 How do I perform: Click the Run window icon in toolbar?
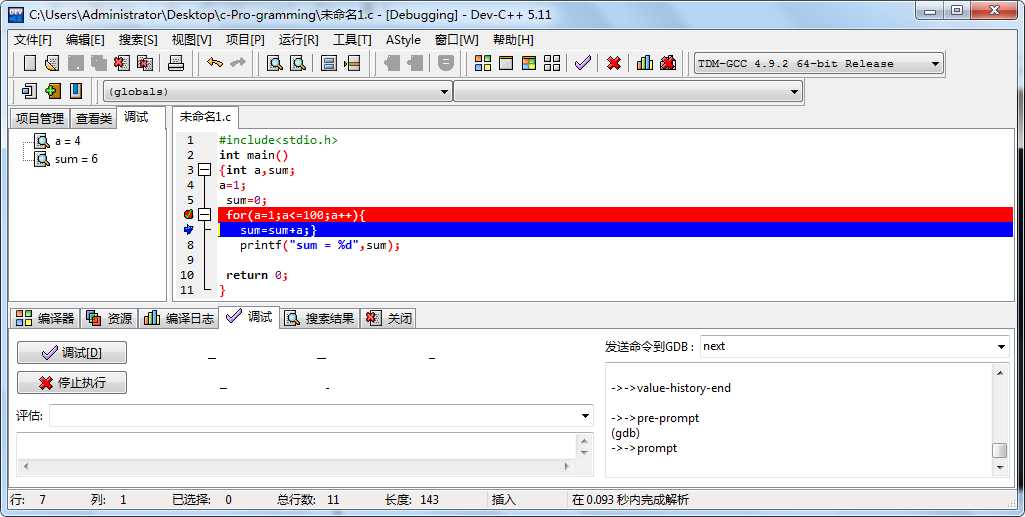[x=506, y=63]
